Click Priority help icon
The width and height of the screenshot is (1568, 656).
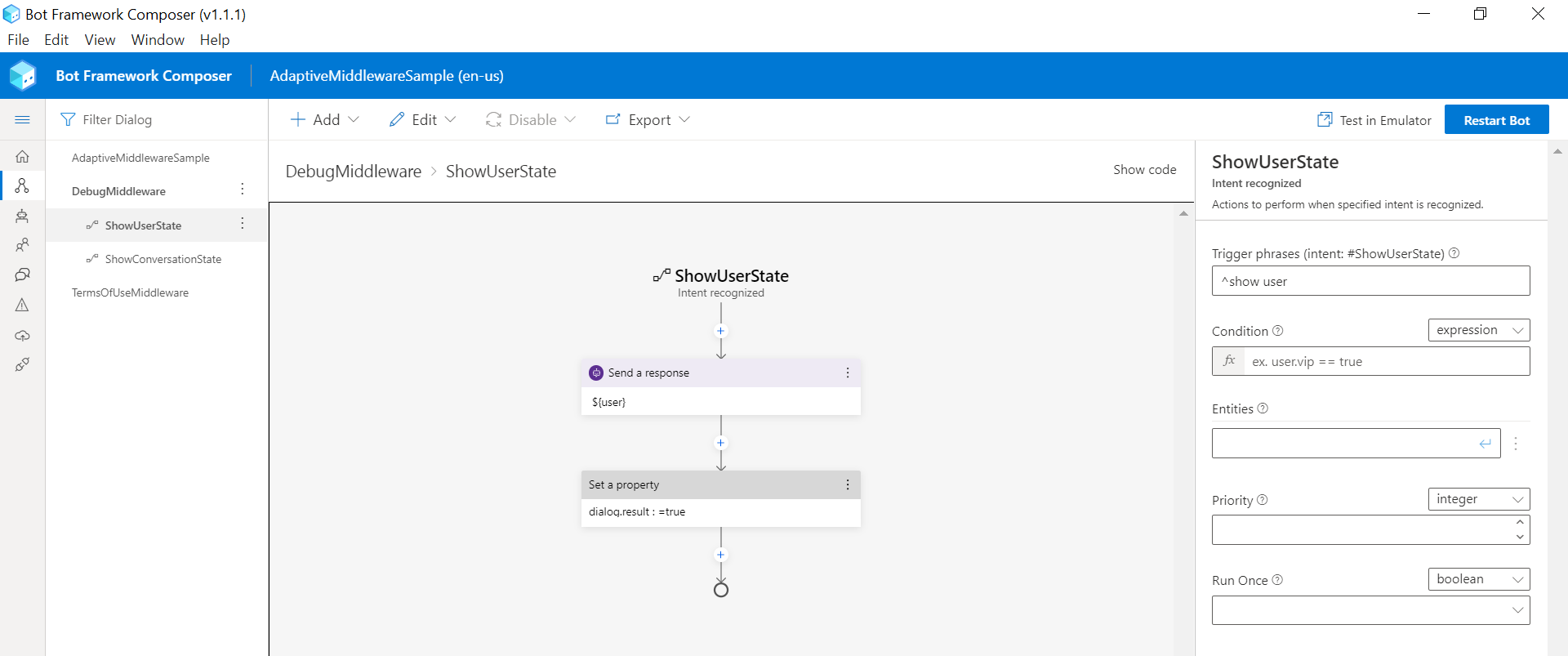(1262, 500)
